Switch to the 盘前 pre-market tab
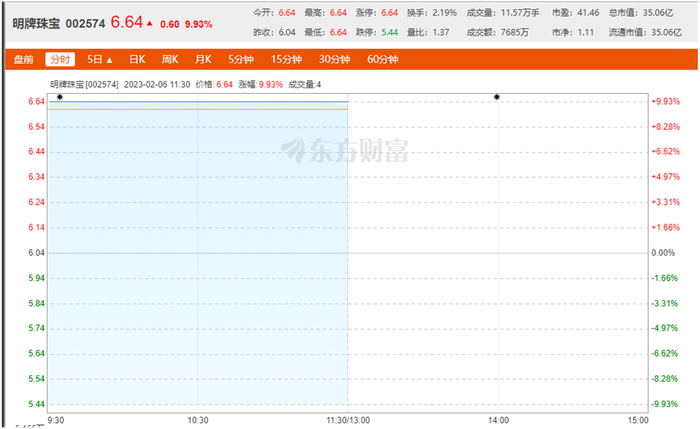 (24, 59)
